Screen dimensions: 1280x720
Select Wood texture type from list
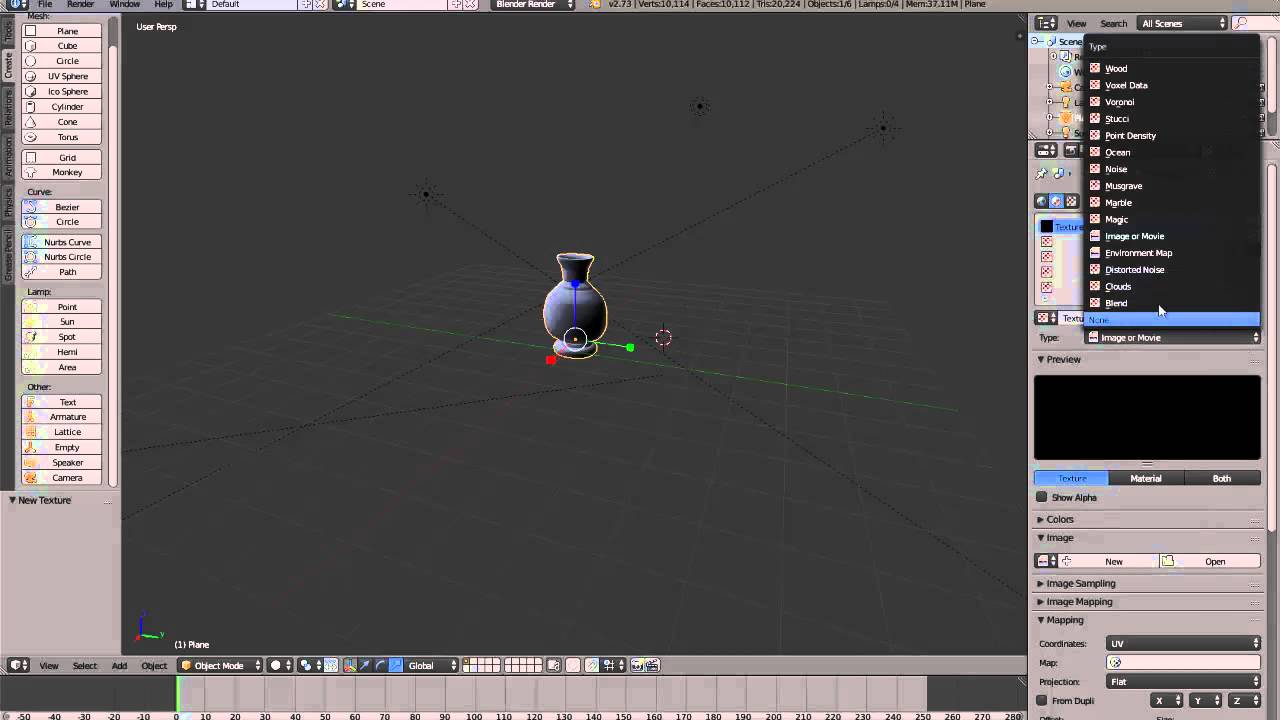coord(1171,68)
